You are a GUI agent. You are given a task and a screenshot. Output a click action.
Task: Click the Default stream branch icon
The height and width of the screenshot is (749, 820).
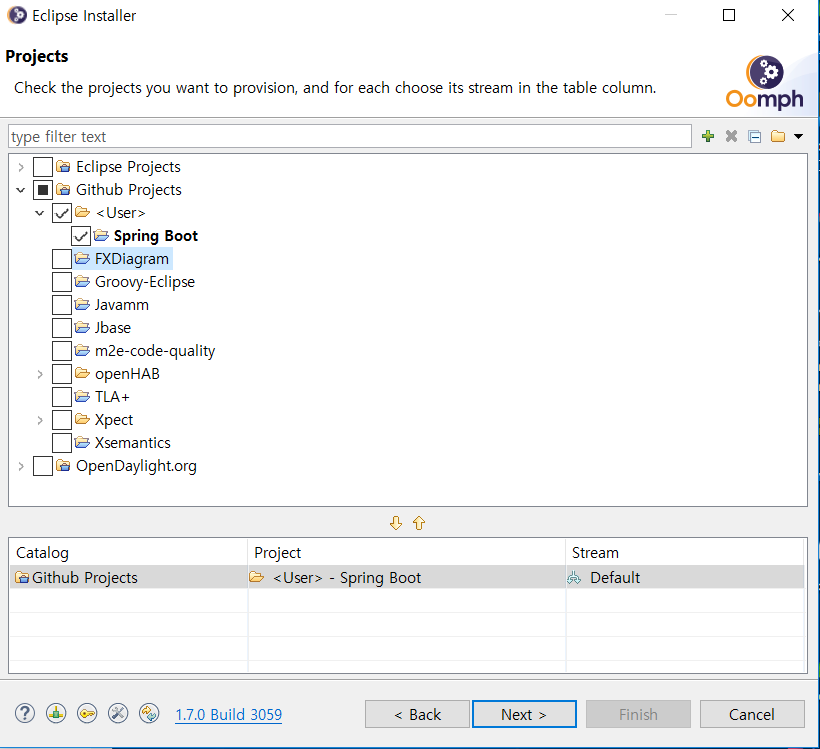[574, 577]
